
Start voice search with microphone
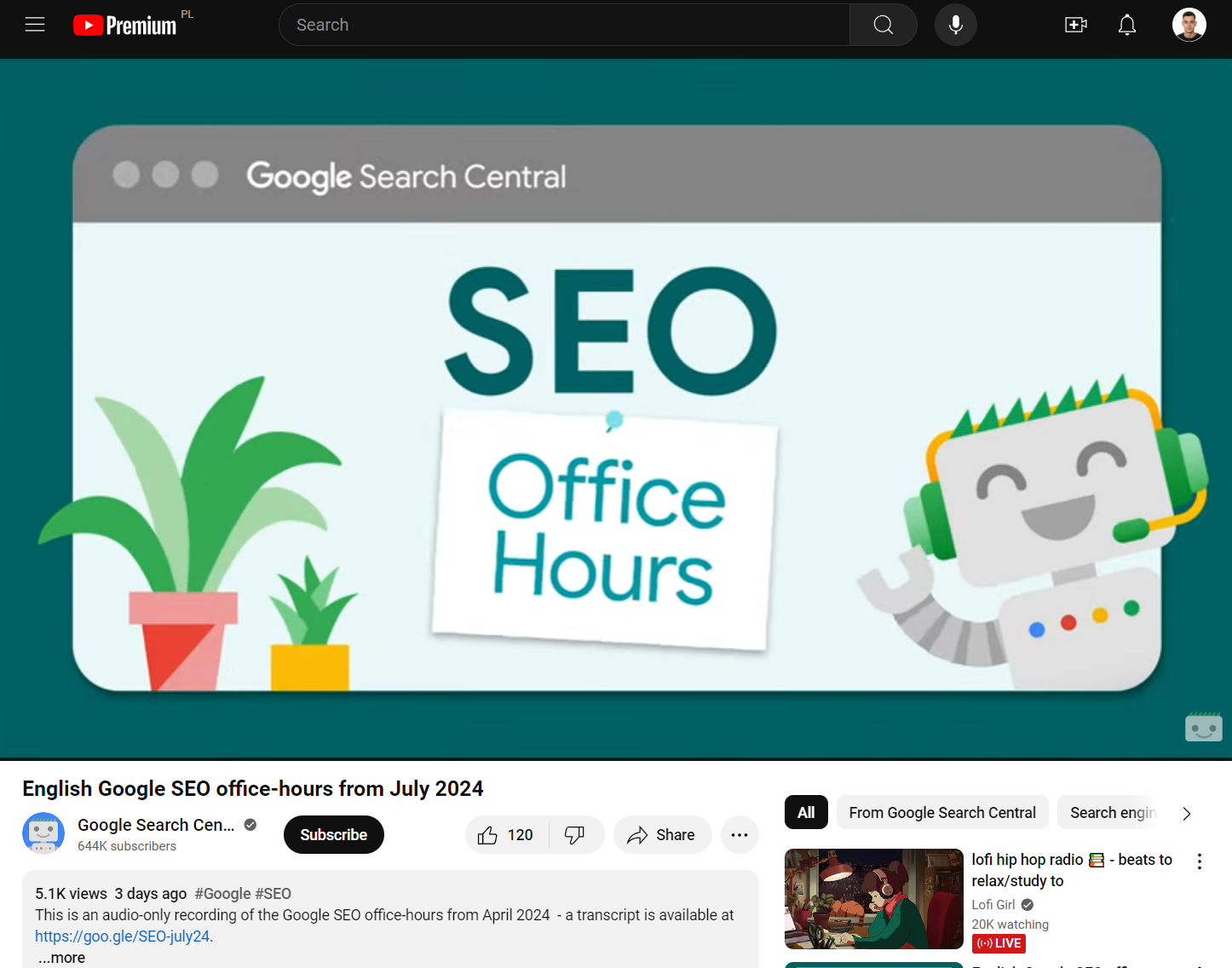[x=956, y=25]
